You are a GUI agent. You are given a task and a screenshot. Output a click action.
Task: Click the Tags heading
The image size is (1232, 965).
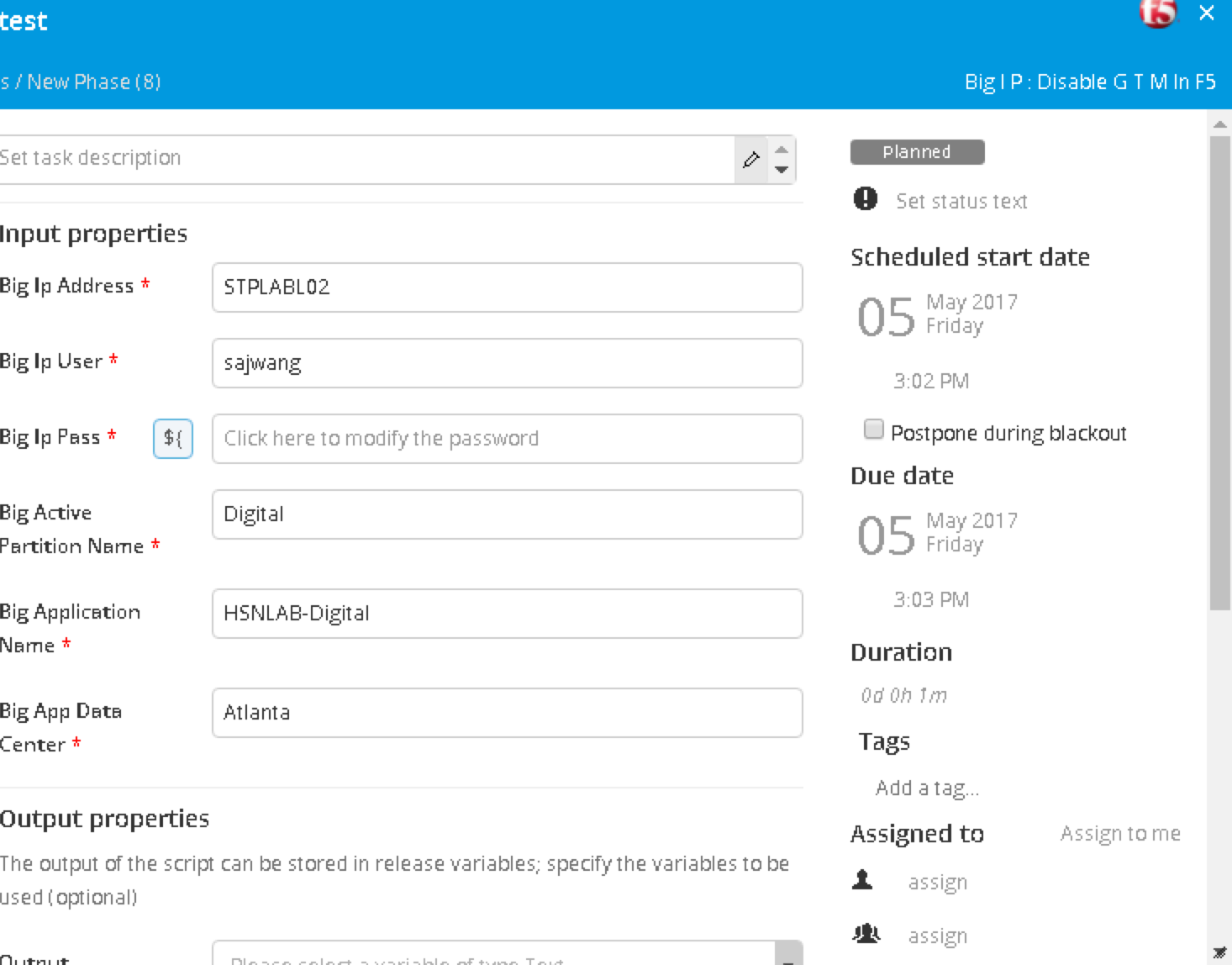pyautogui.click(x=884, y=741)
